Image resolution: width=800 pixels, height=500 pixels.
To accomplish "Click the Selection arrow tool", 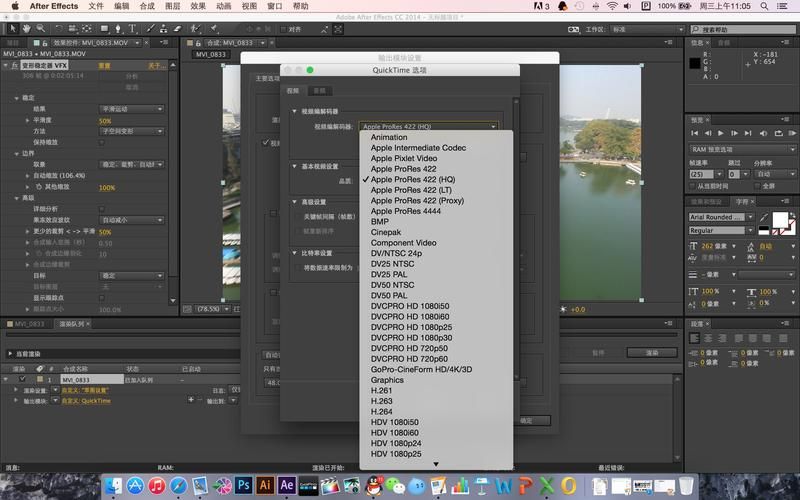I will click(x=11, y=29).
